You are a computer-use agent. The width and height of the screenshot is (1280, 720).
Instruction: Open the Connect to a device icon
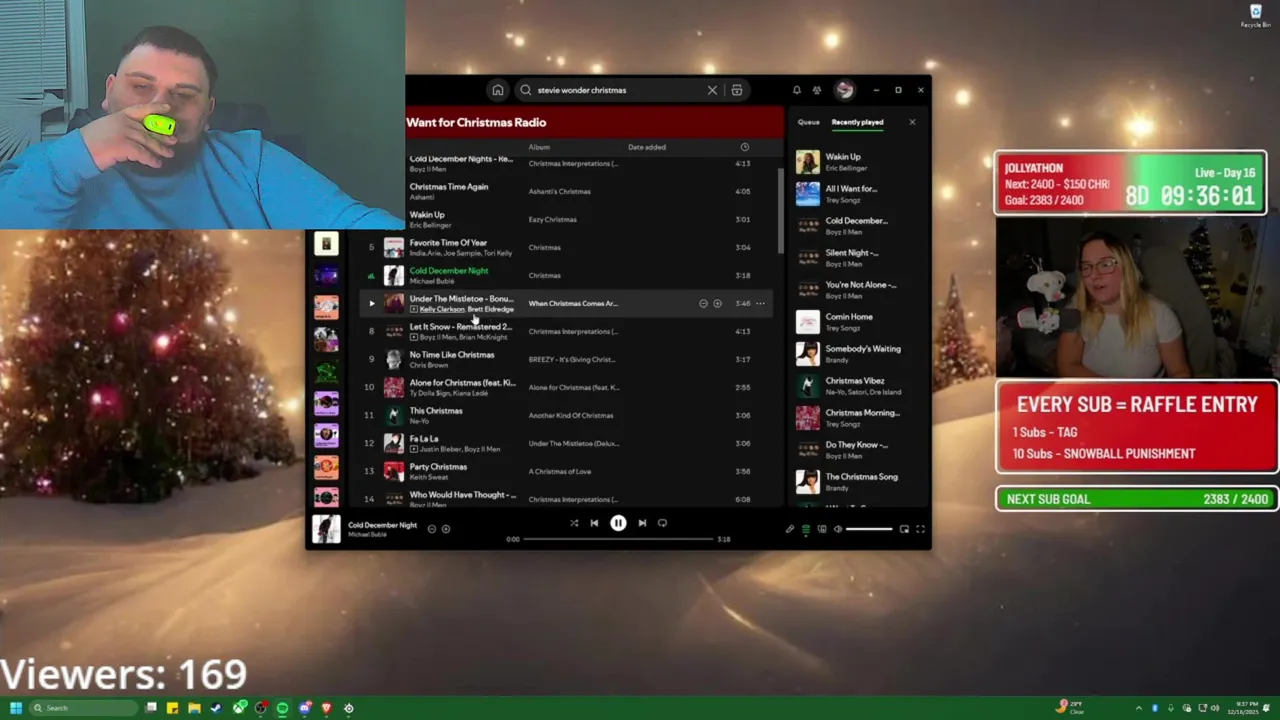(822, 529)
